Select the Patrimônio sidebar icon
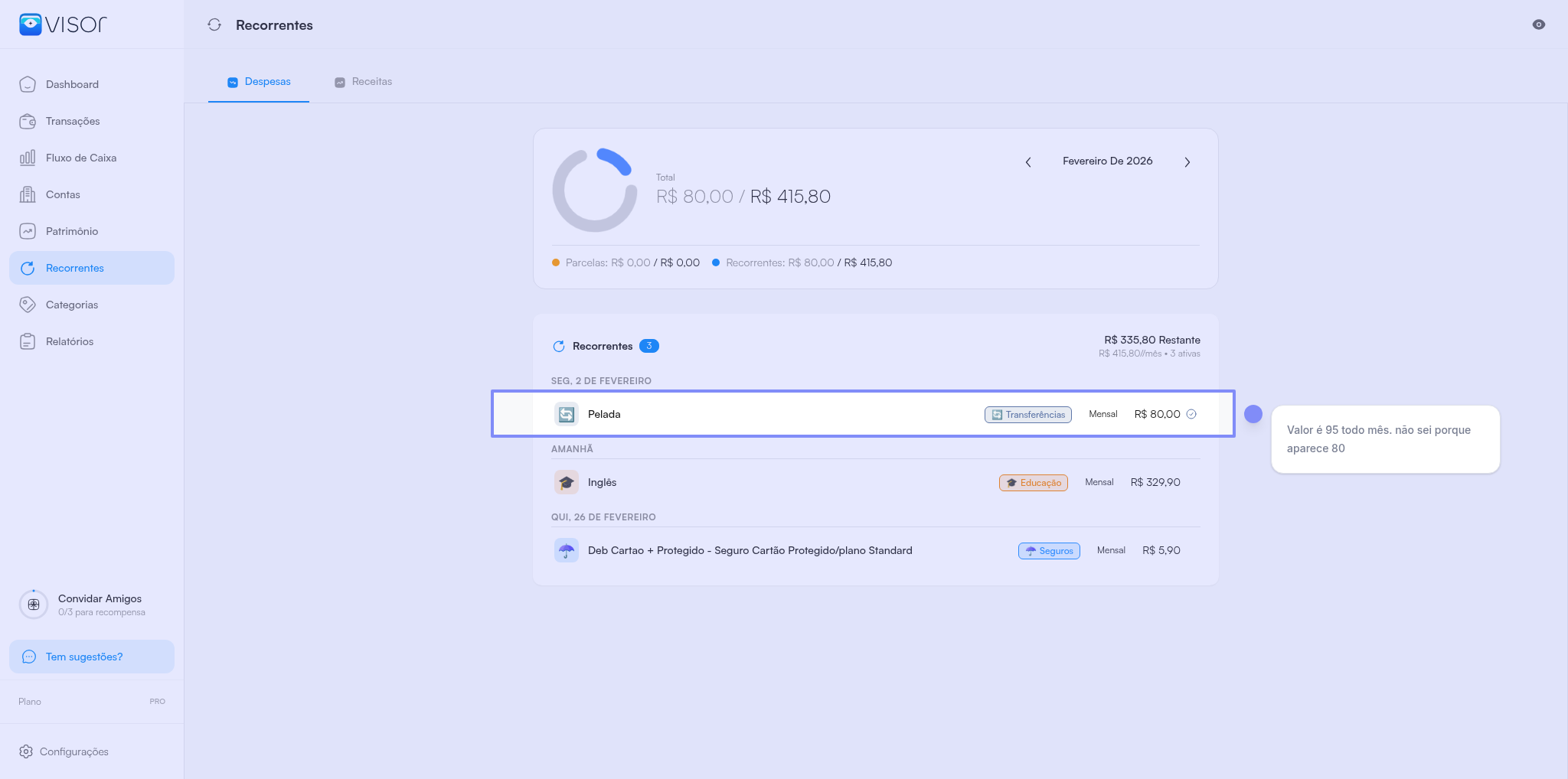Screen dimensions: 1568x779 point(28,231)
